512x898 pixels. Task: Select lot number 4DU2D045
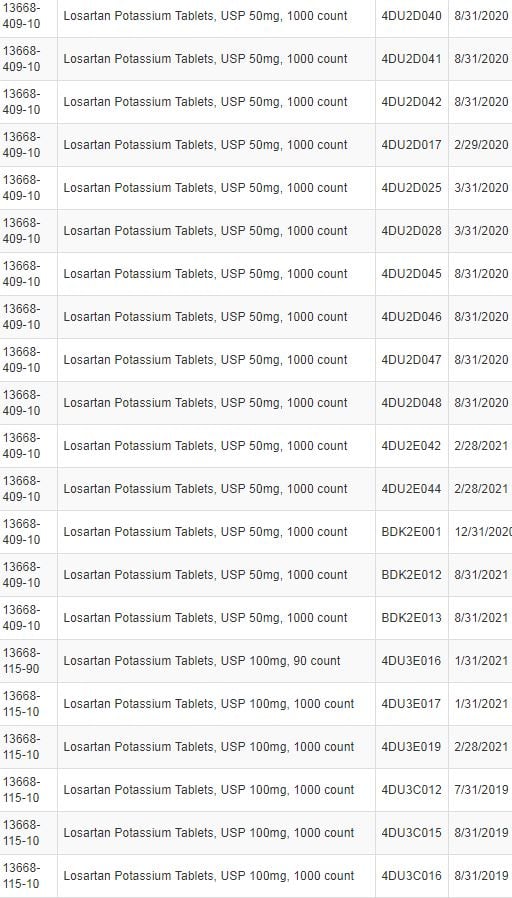[411, 274]
